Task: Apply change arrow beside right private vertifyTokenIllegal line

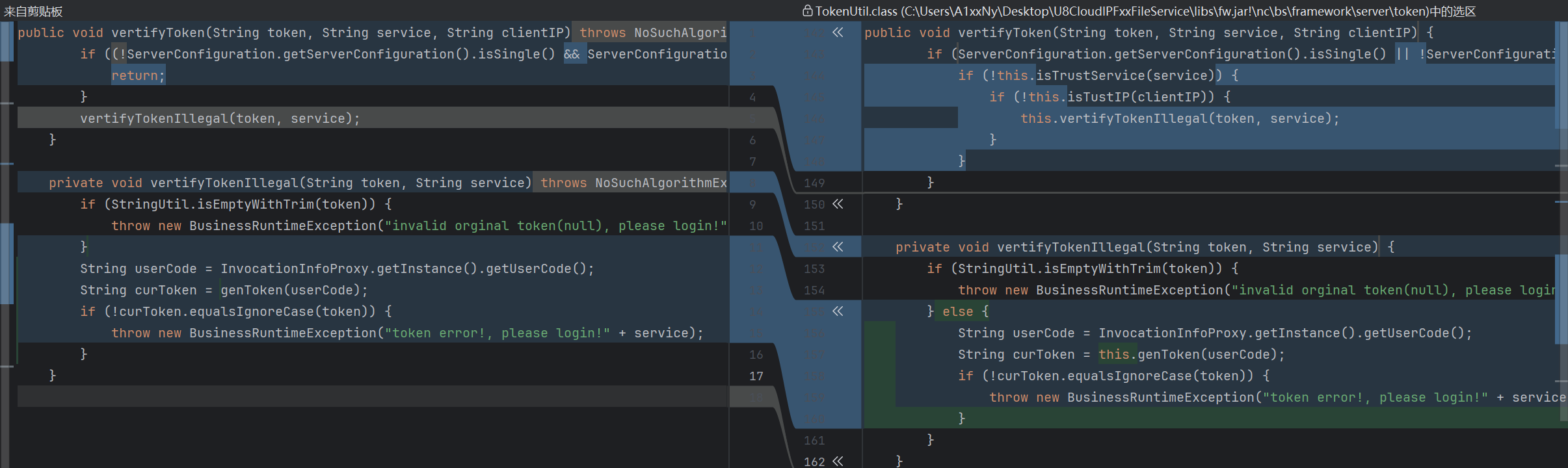Action: [x=838, y=247]
